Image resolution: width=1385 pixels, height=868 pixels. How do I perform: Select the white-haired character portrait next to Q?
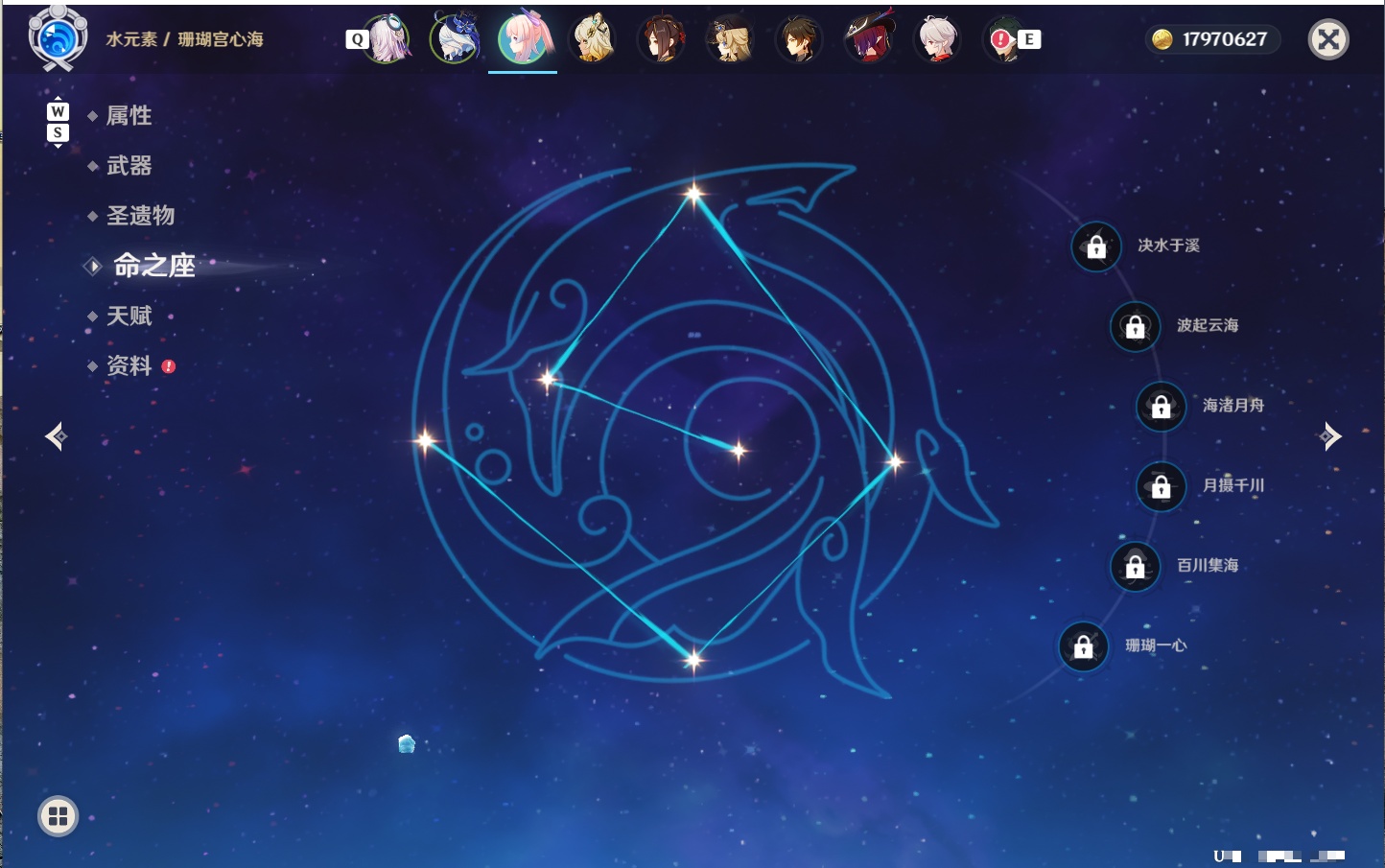387,39
